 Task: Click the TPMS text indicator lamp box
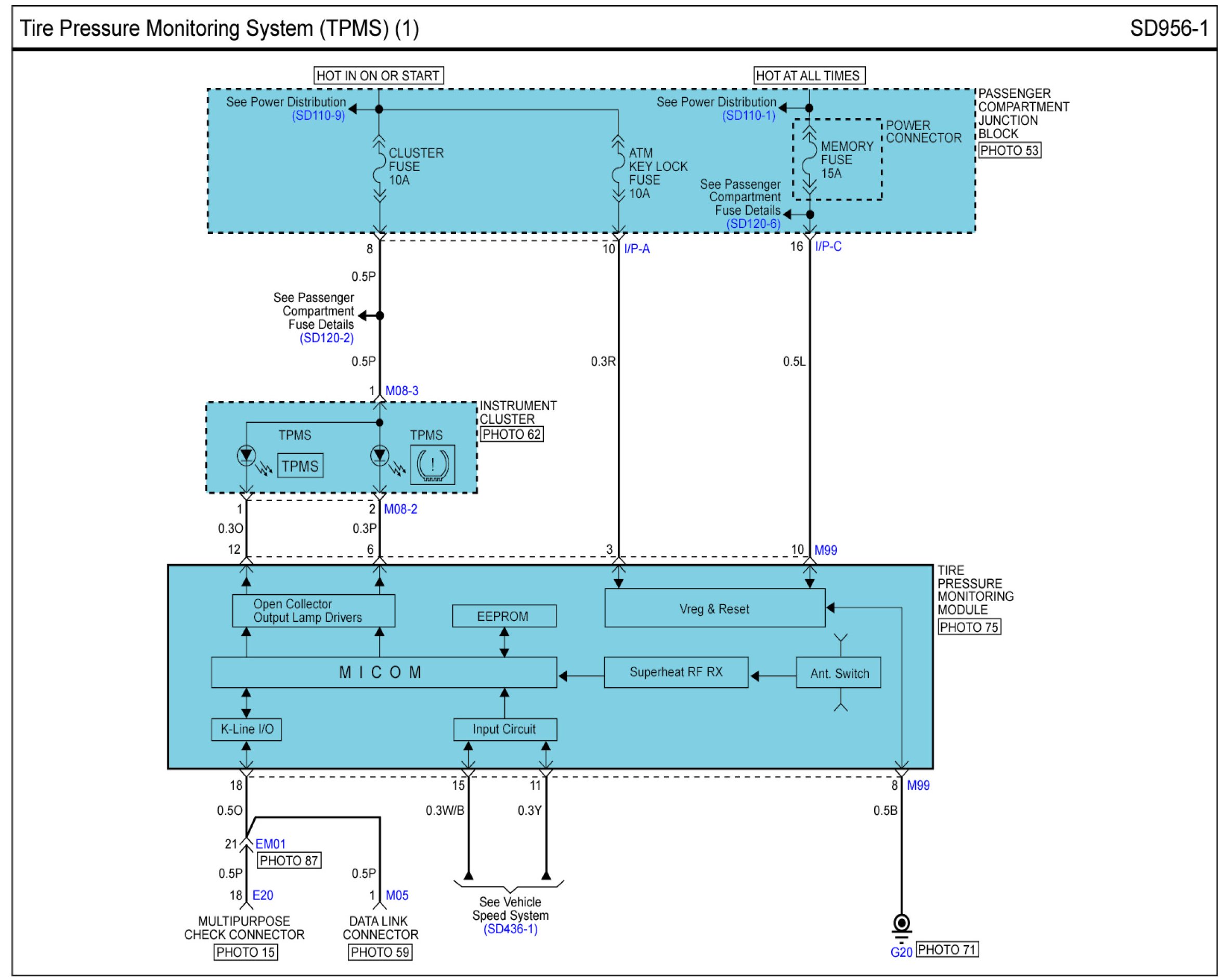300,466
